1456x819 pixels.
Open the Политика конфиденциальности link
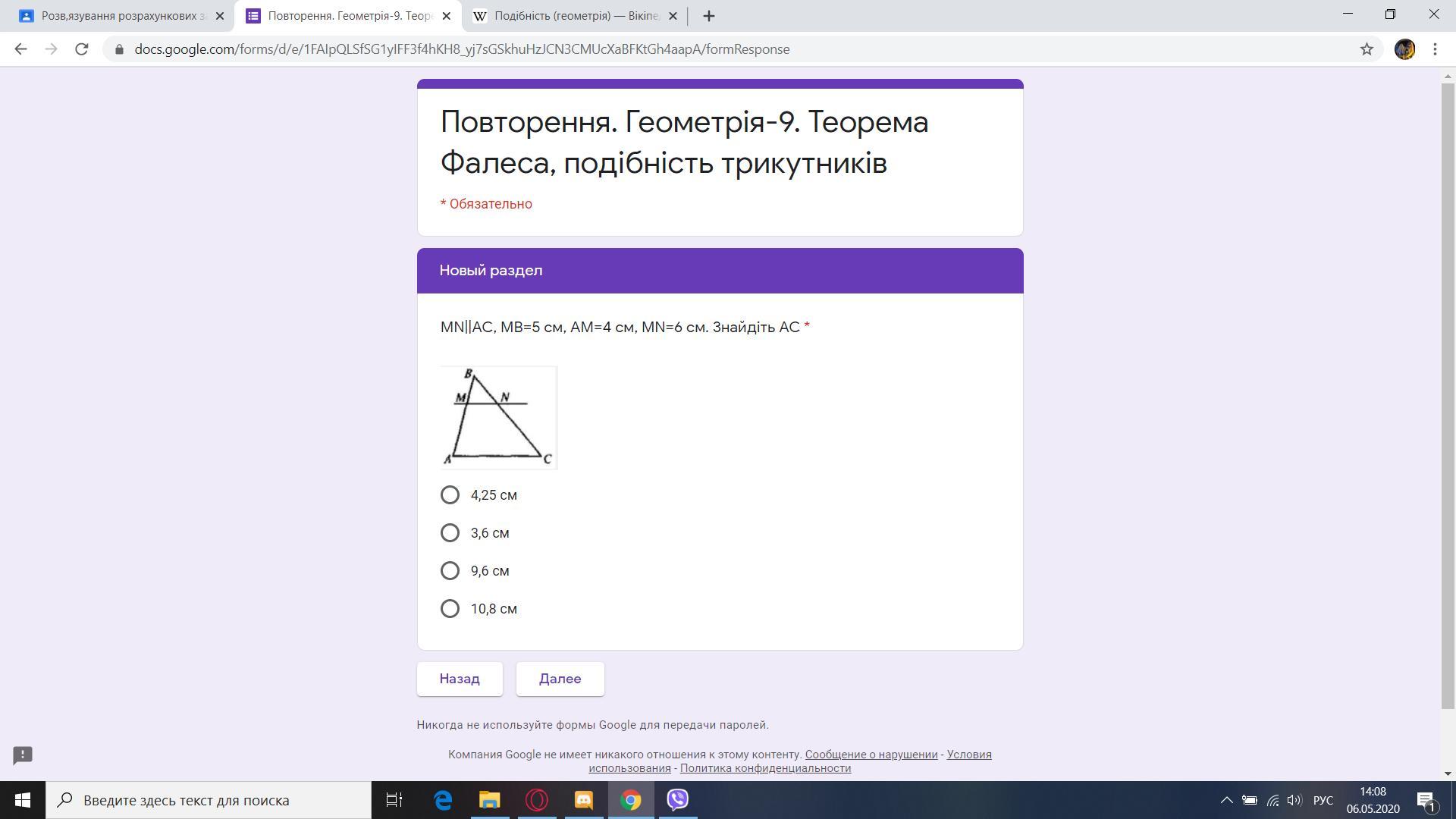765,768
